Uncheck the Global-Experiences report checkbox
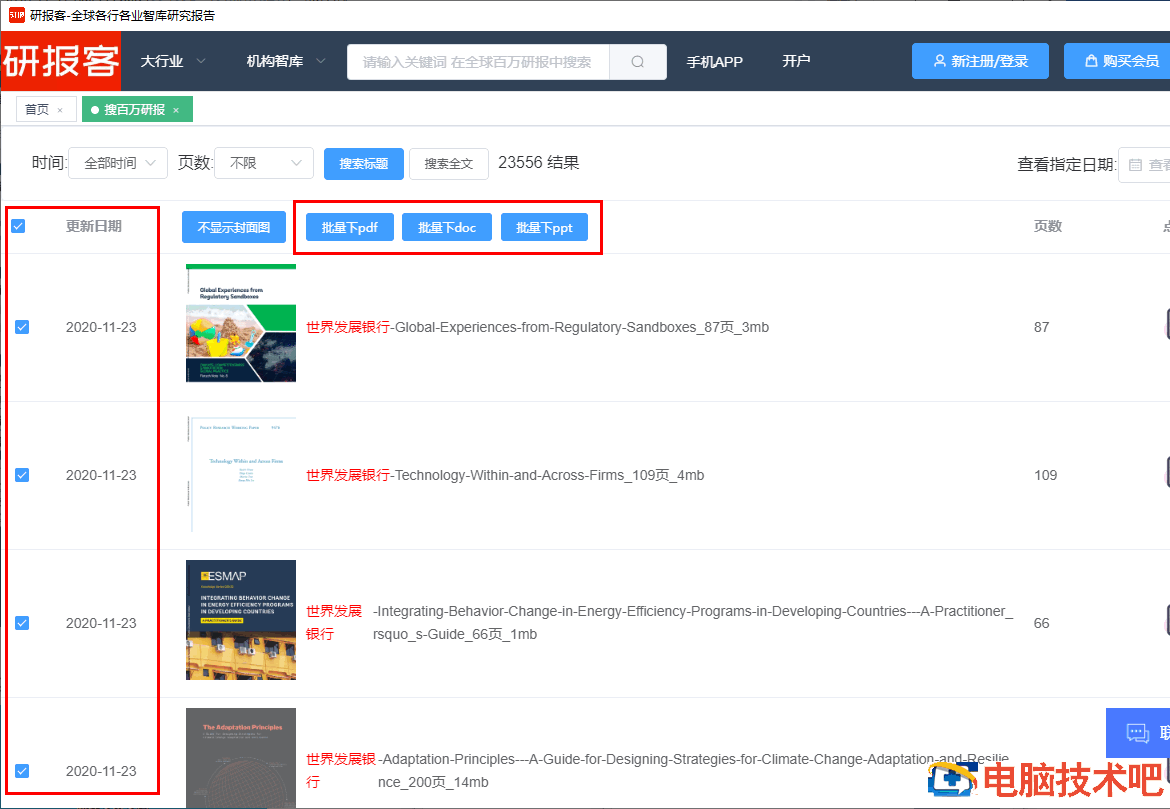Screen dimensions: 1170x809 pos(22,327)
